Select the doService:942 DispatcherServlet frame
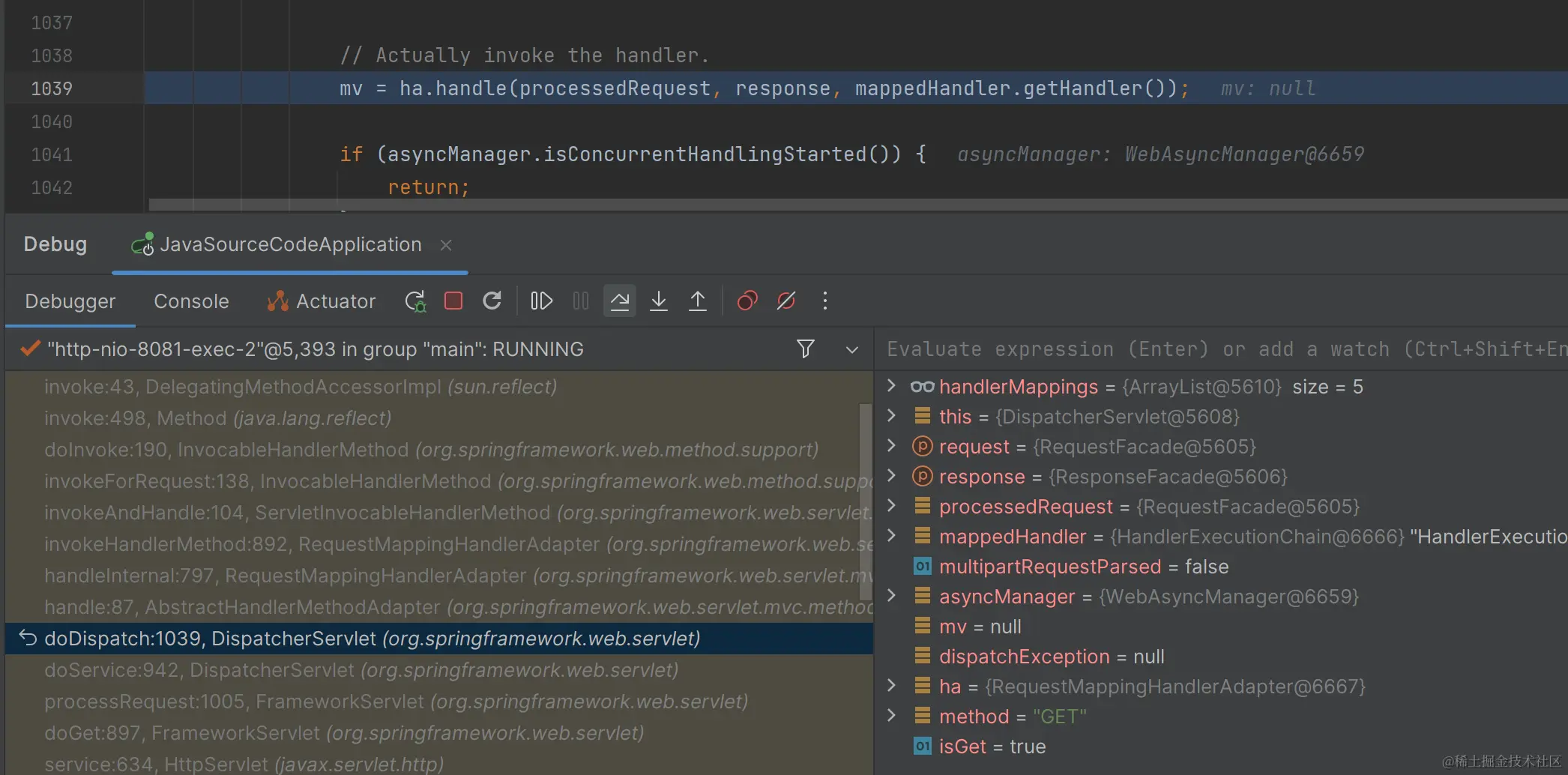Screen dimensions: 1568x775 [x=439, y=670]
